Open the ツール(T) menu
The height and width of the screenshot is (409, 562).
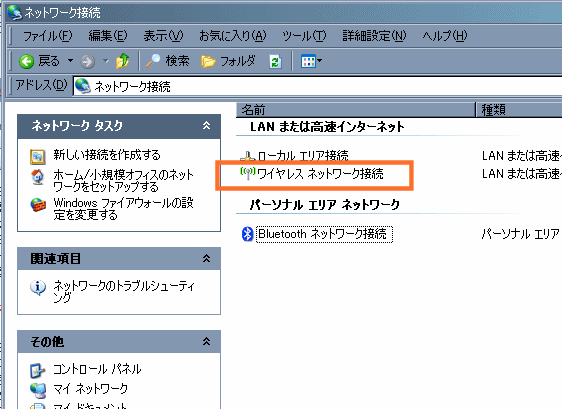304,36
